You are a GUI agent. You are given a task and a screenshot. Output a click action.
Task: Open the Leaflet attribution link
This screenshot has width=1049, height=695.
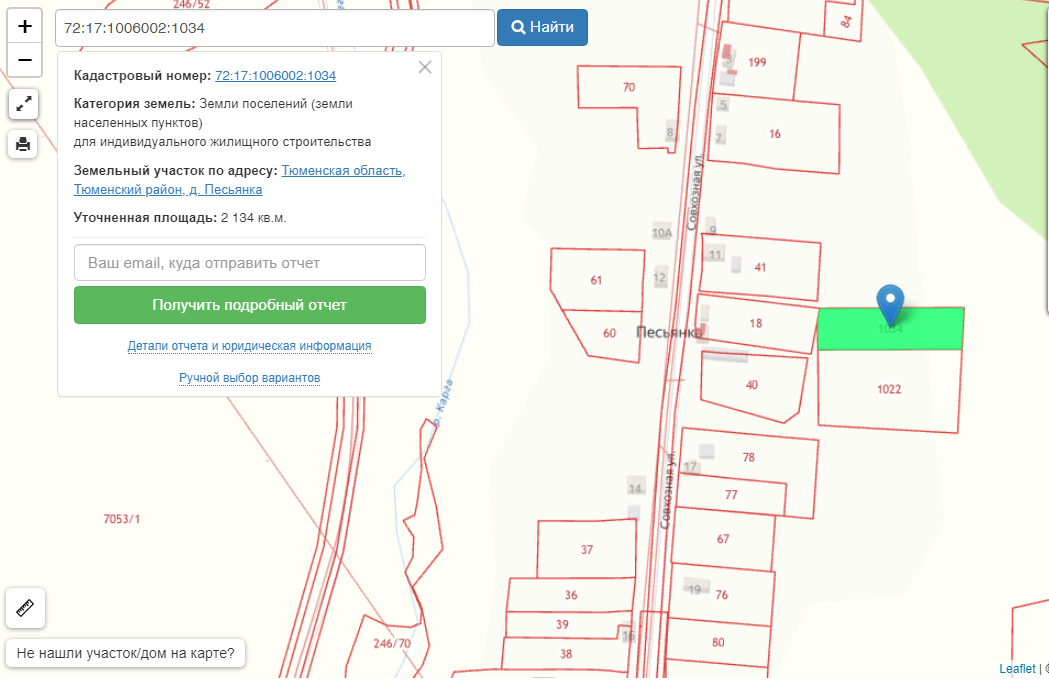[x=1017, y=668]
